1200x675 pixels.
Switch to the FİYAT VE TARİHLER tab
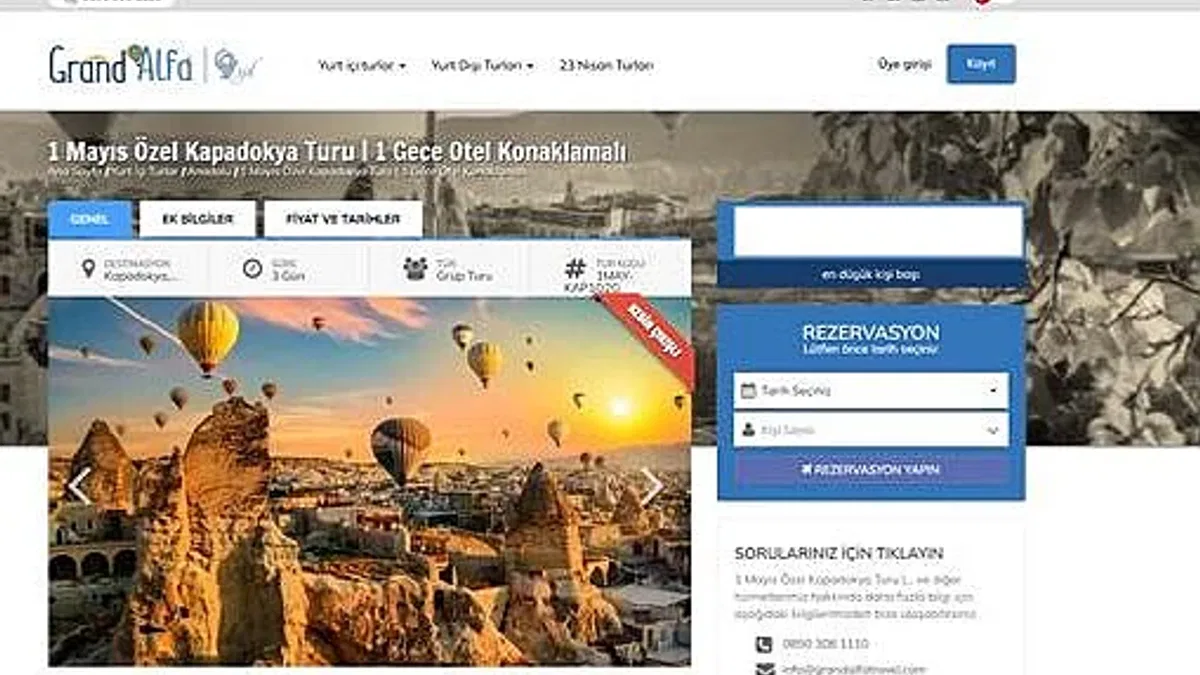pos(343,219)
